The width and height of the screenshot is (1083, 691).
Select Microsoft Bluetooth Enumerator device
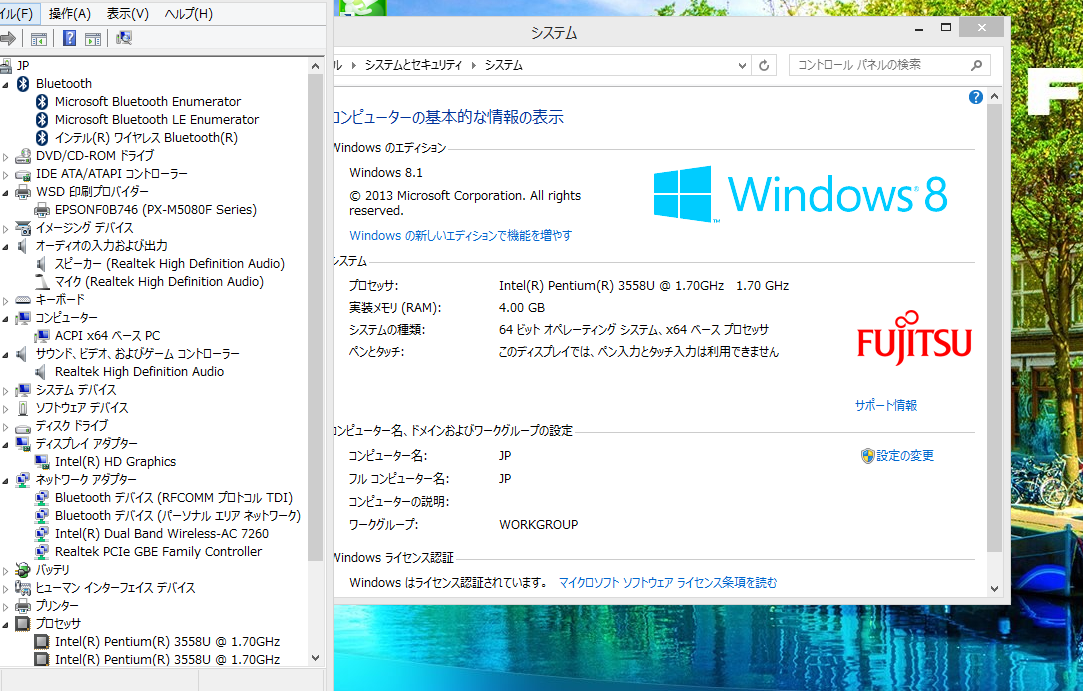pos(147,102)
